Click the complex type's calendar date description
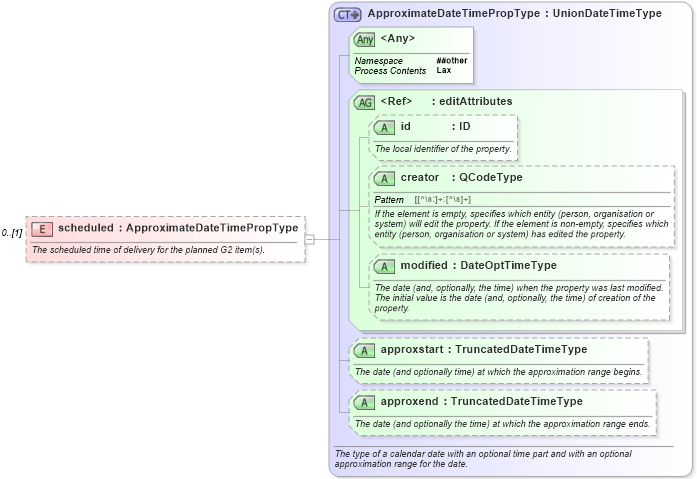Image resolution: width=697 pixels, height=479 pixels. tap(483, 459)
